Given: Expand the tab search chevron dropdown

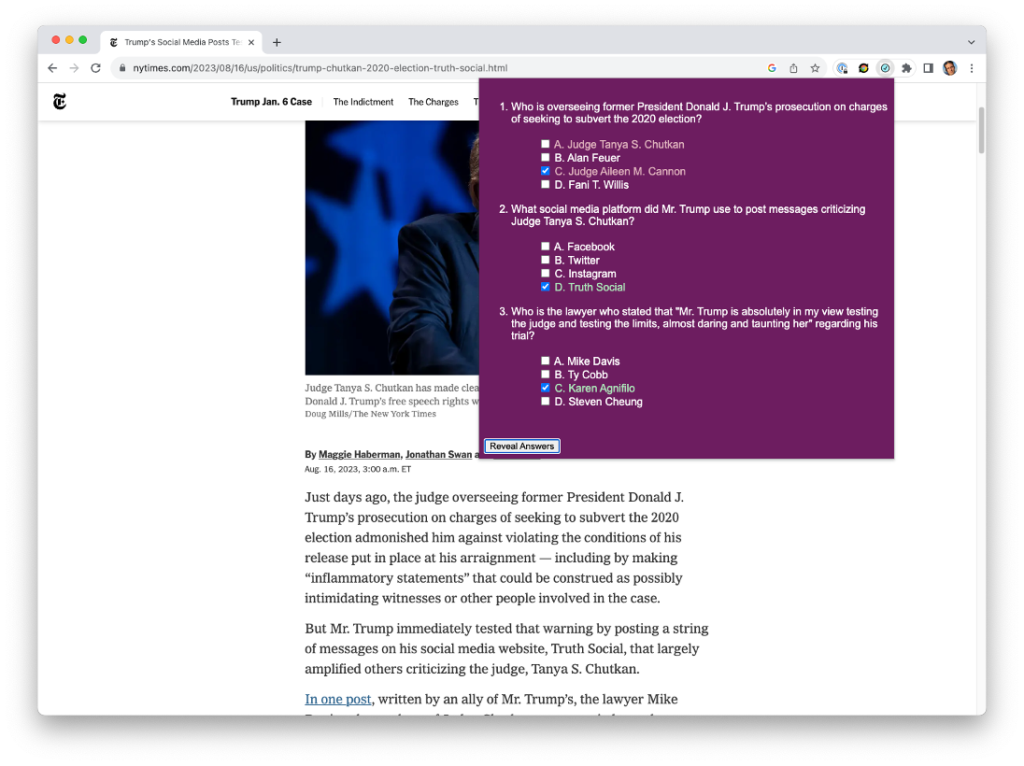Looking at the screenshot, I should pos(971,42).
